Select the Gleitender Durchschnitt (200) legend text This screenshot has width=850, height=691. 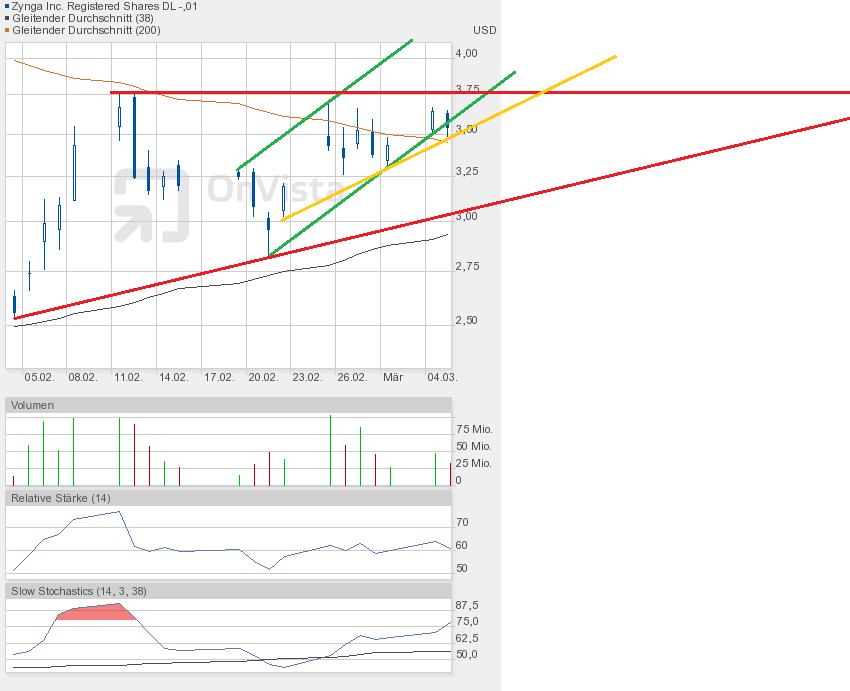(86, 30)
